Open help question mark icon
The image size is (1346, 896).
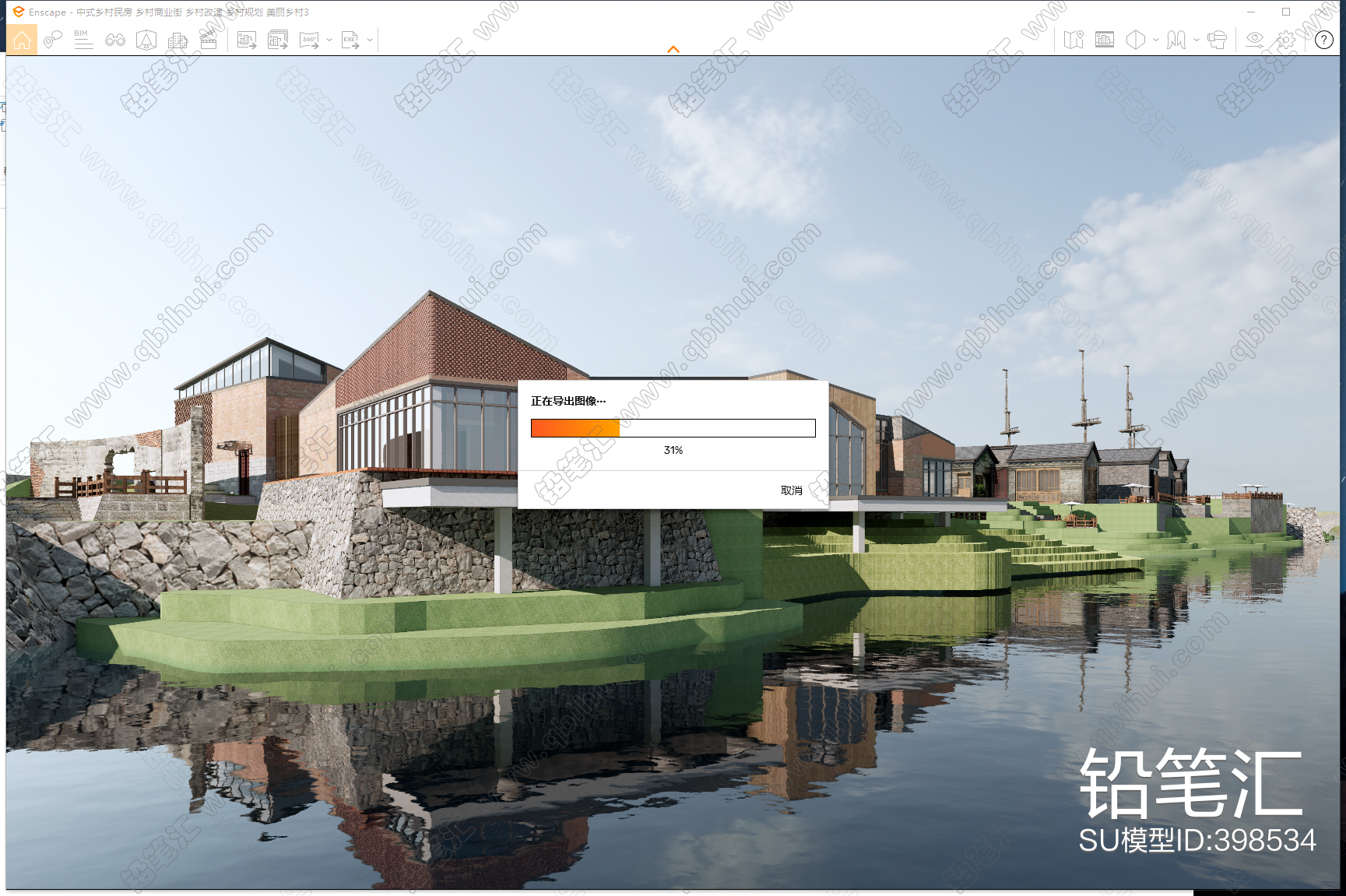(x=1324, y=40)
